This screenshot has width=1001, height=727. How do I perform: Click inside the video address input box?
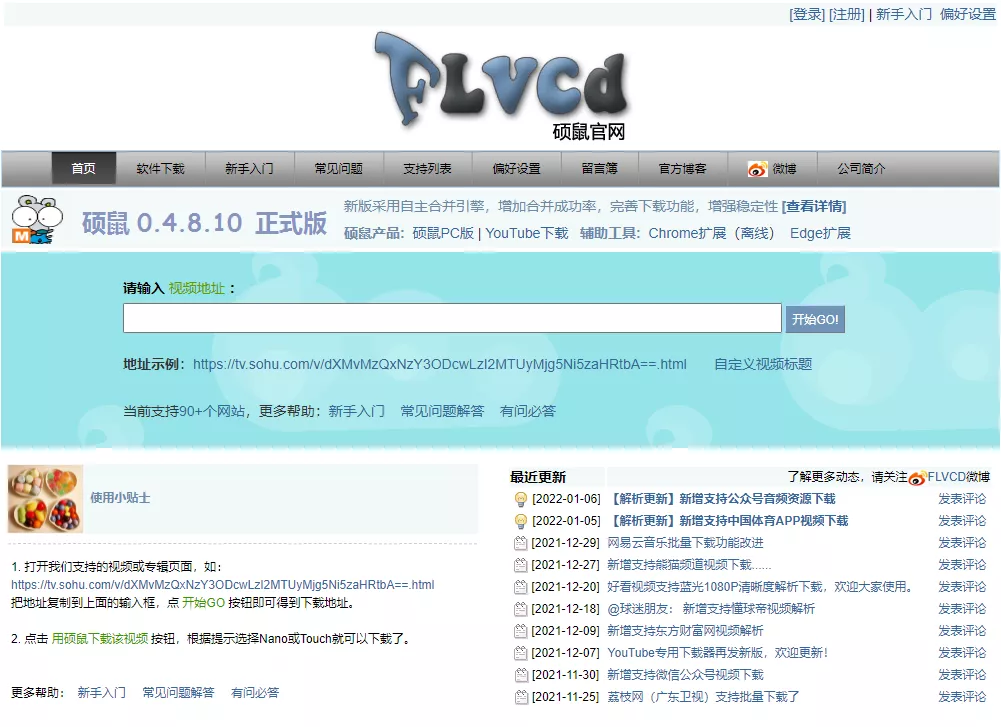pos(450,318)
